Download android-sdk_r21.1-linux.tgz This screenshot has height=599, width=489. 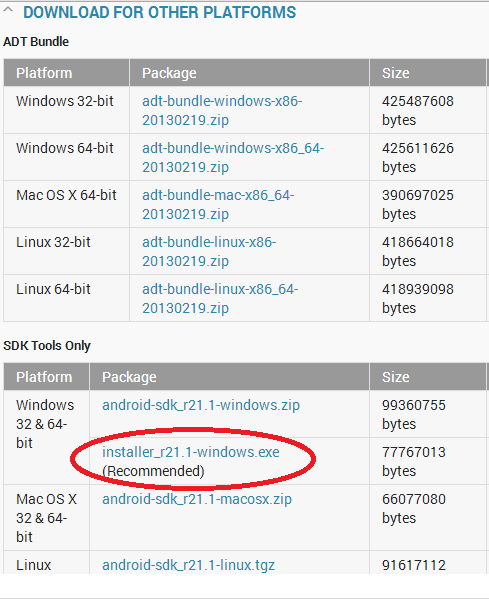188,565
